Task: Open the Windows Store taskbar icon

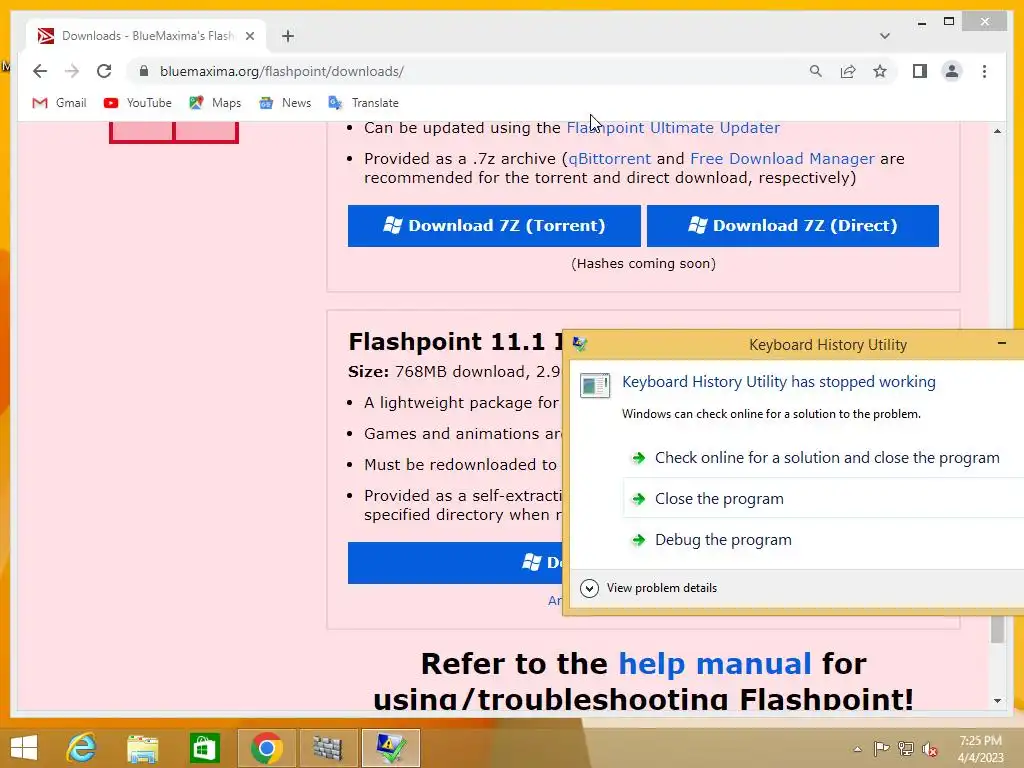Action: coord(204,748)
